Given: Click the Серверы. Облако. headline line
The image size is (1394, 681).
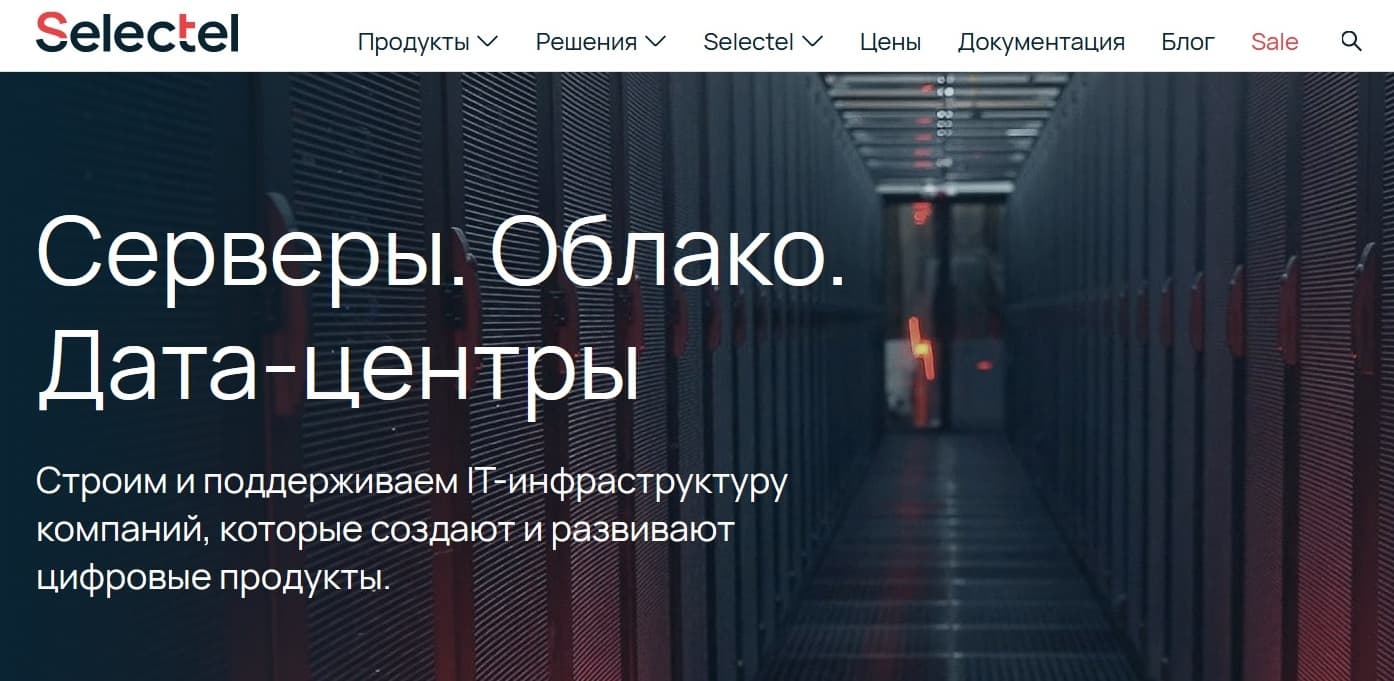Looking at the screenshot, I should click(440, 254).
